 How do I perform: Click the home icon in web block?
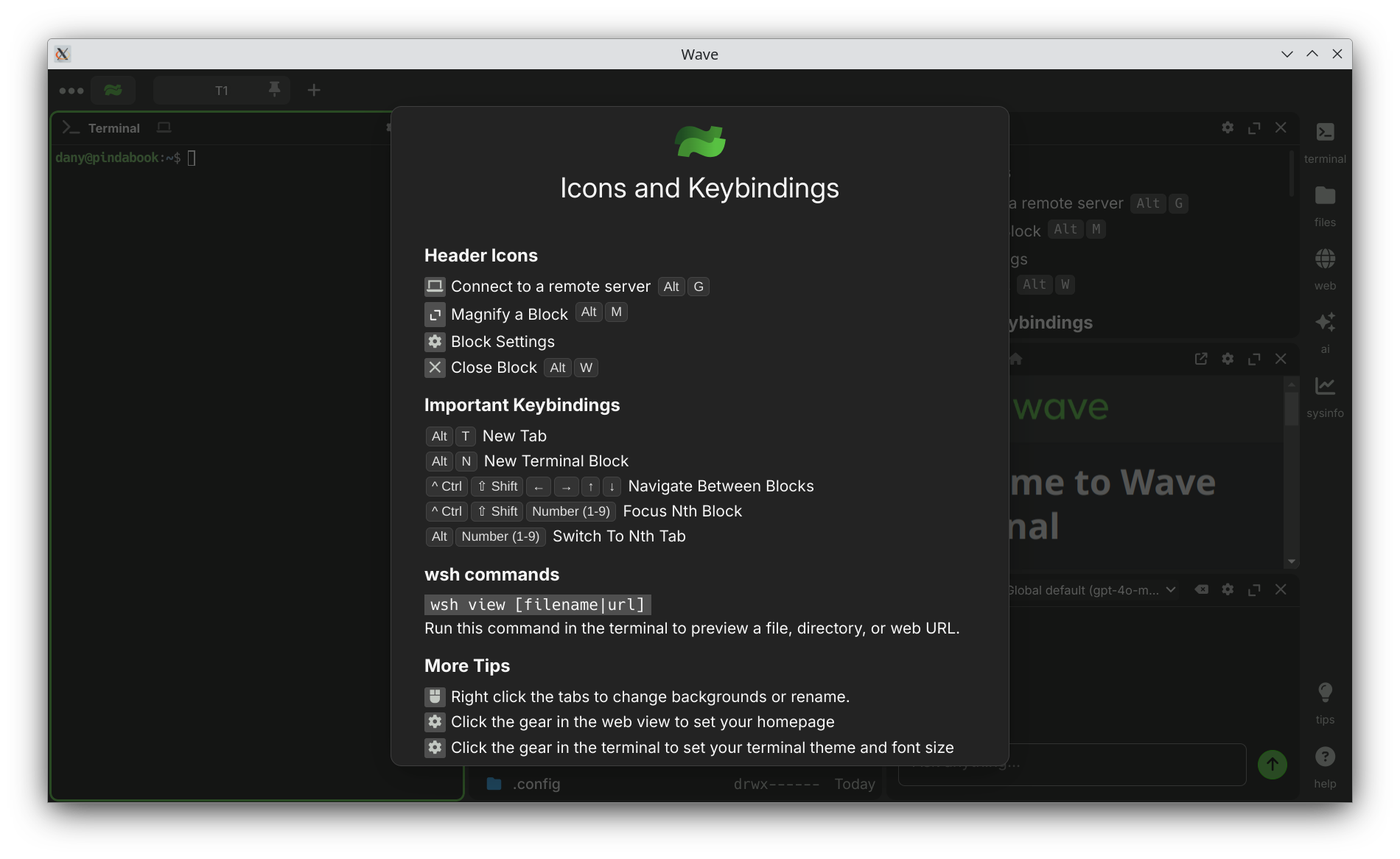(x=1016, y=359)
